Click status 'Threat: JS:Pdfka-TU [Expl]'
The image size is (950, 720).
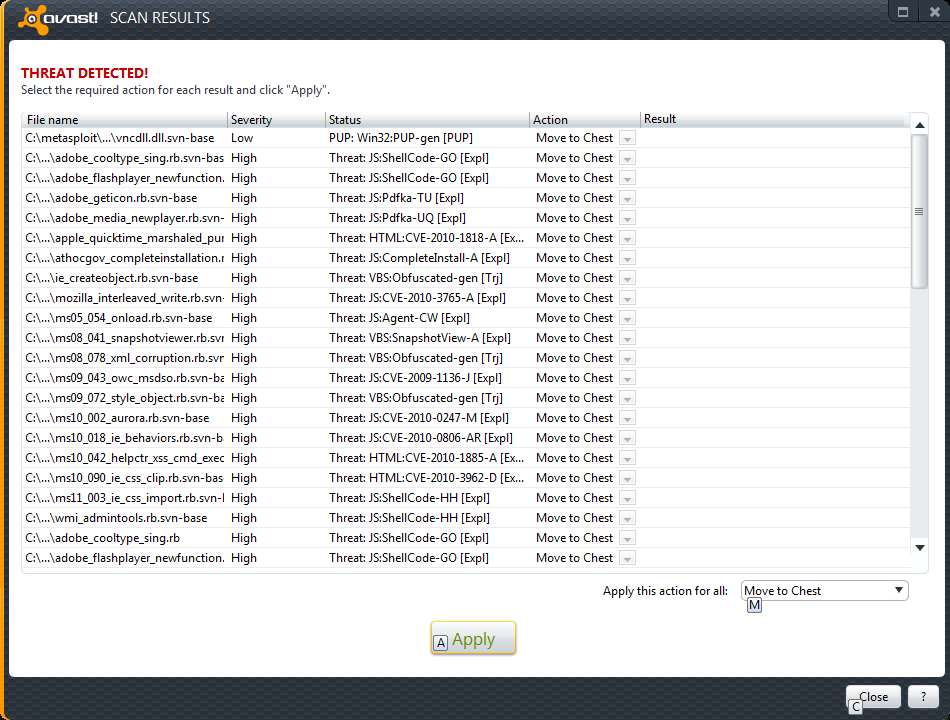tap(396, 198)
